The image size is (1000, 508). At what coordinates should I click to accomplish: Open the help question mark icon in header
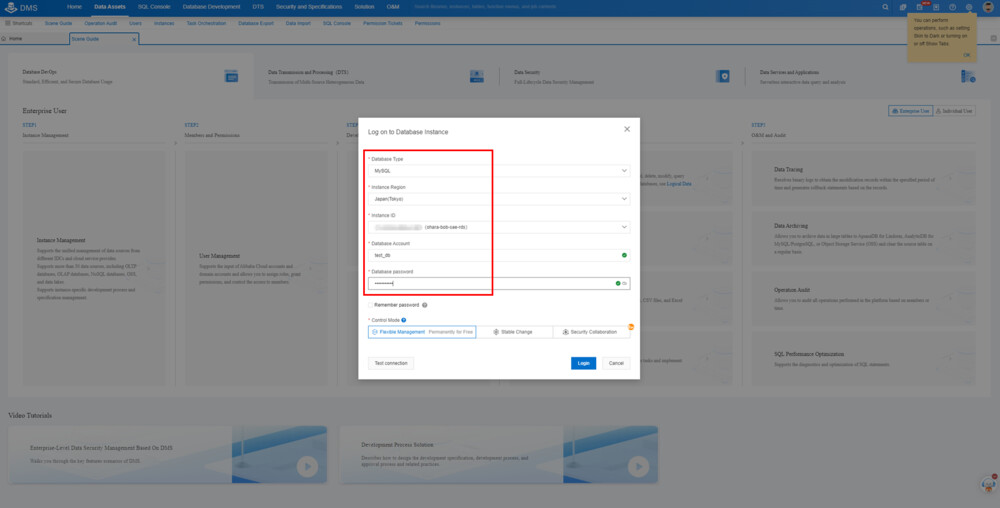coord(952,7)
